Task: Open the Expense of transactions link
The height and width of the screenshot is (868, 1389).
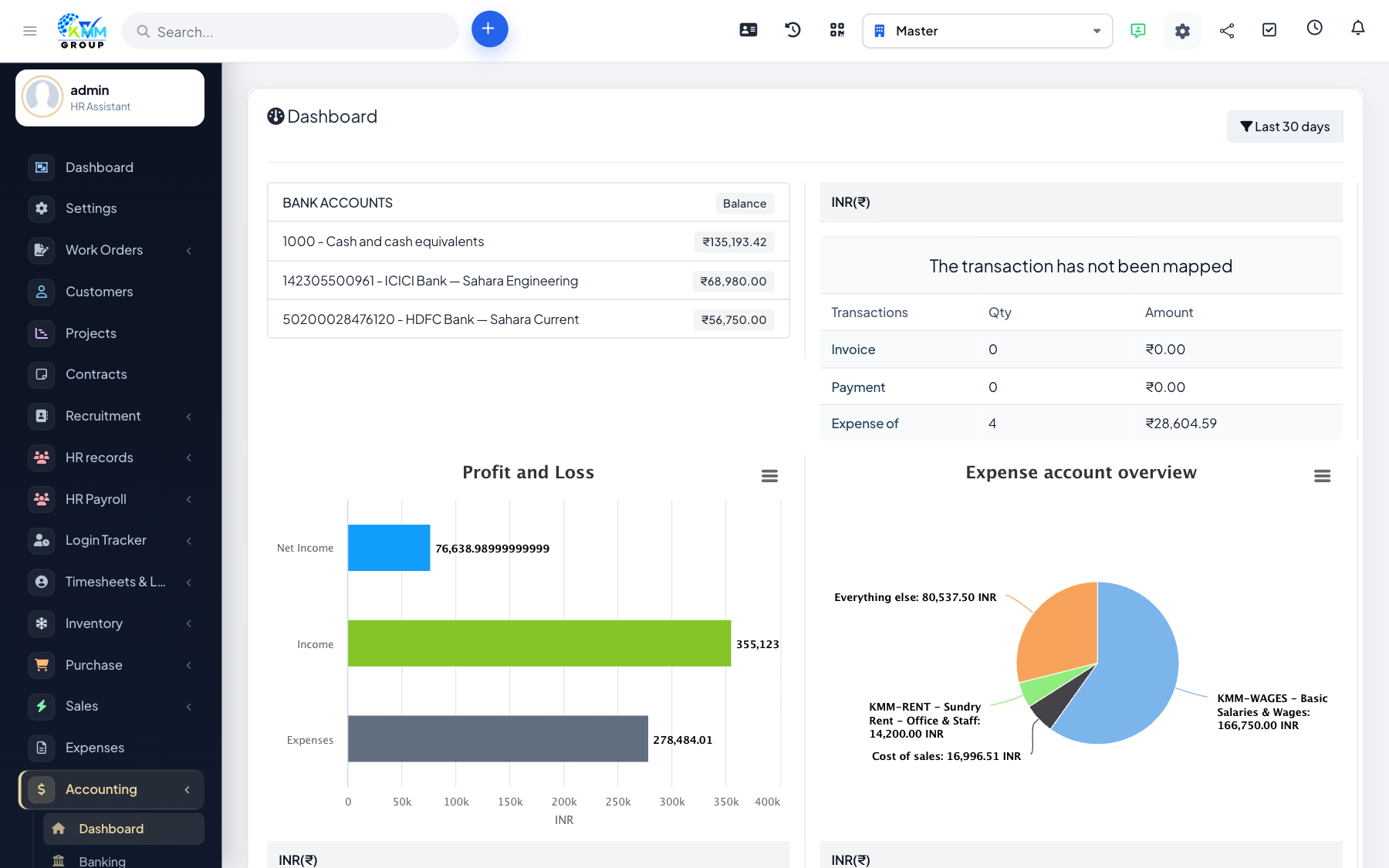Action: [865, 424]
